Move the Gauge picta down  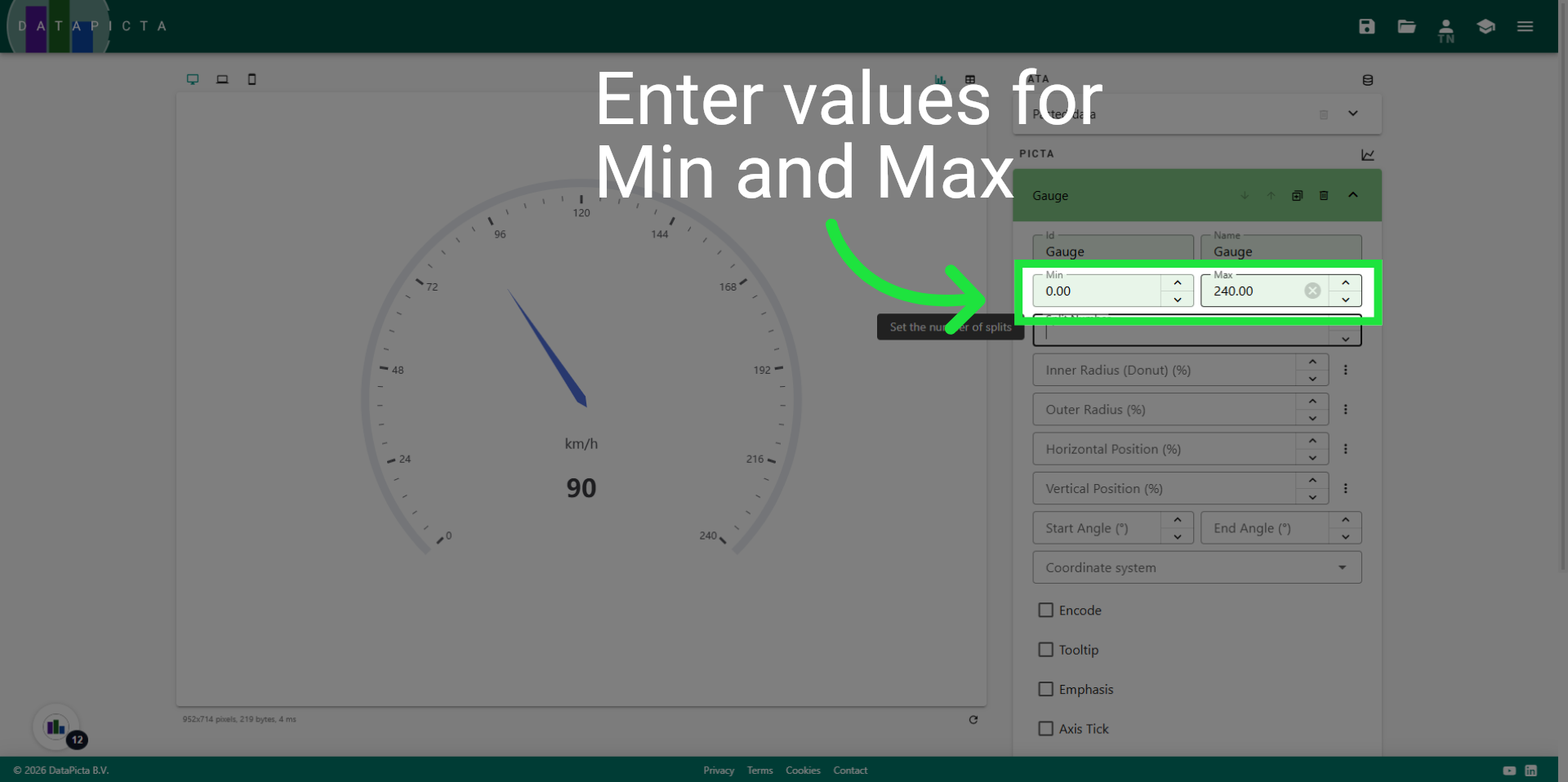coord(1245,195)
